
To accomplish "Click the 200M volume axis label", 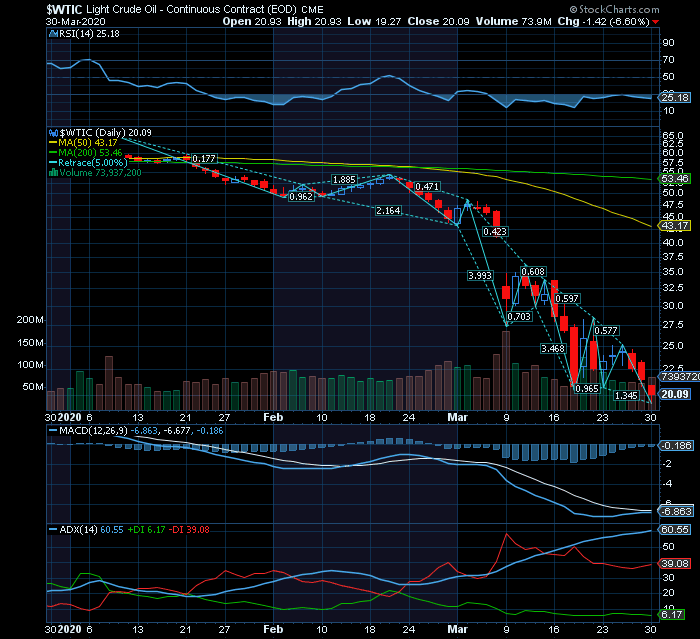I will point(30,320).
